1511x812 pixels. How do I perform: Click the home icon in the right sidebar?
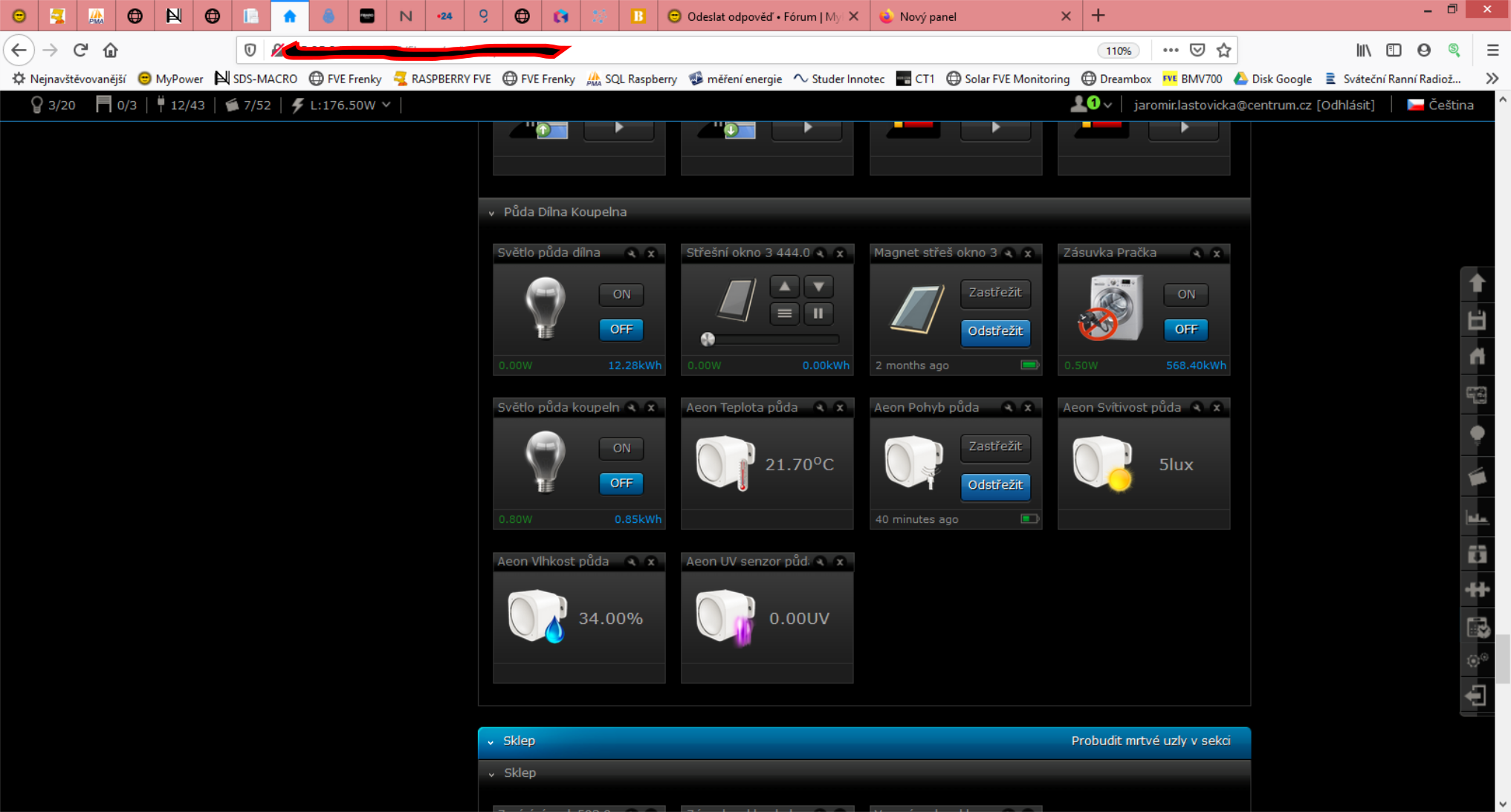tap(1477, 357)
